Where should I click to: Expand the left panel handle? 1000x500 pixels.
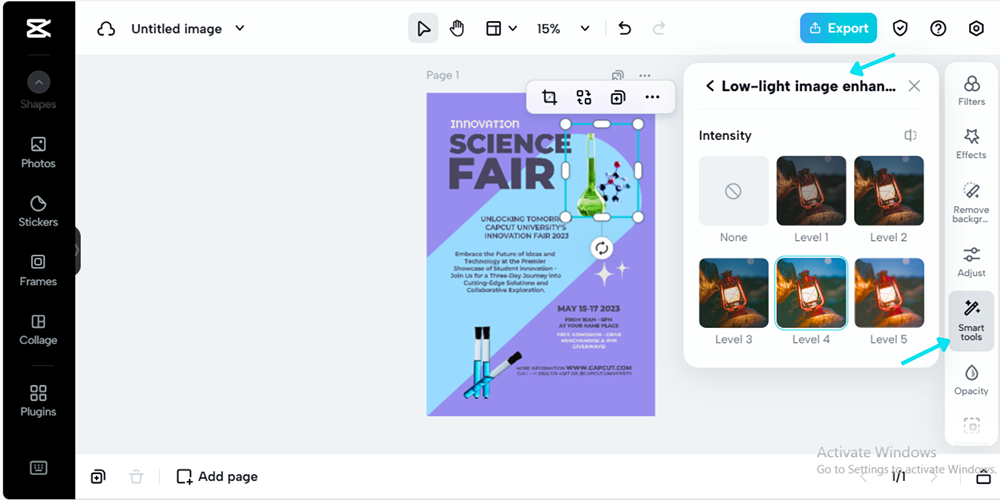point(77,250)
